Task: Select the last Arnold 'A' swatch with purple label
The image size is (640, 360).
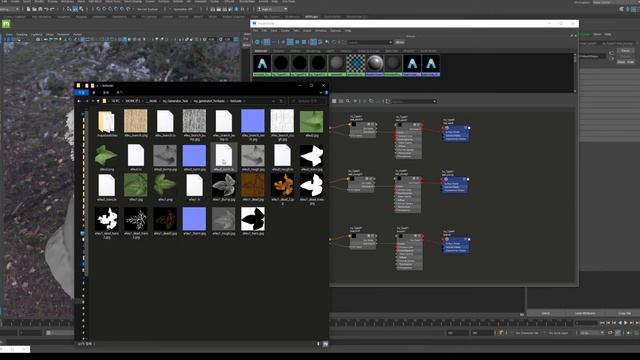Action: [x=431, y=65]
